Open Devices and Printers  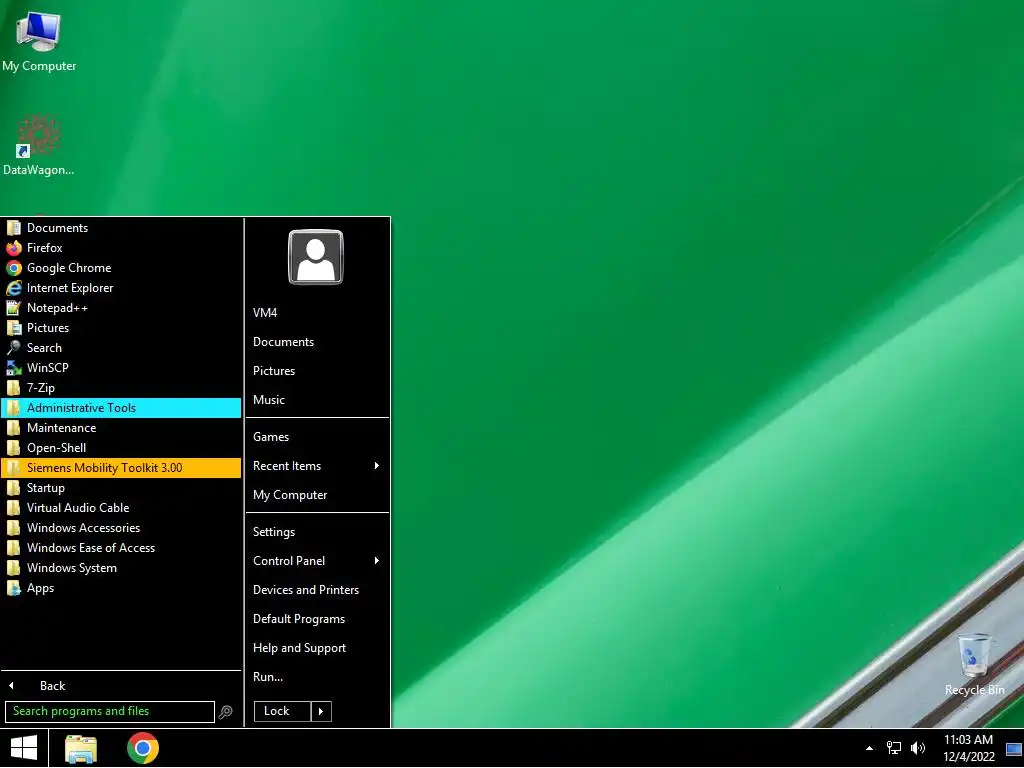pos(317,590)
